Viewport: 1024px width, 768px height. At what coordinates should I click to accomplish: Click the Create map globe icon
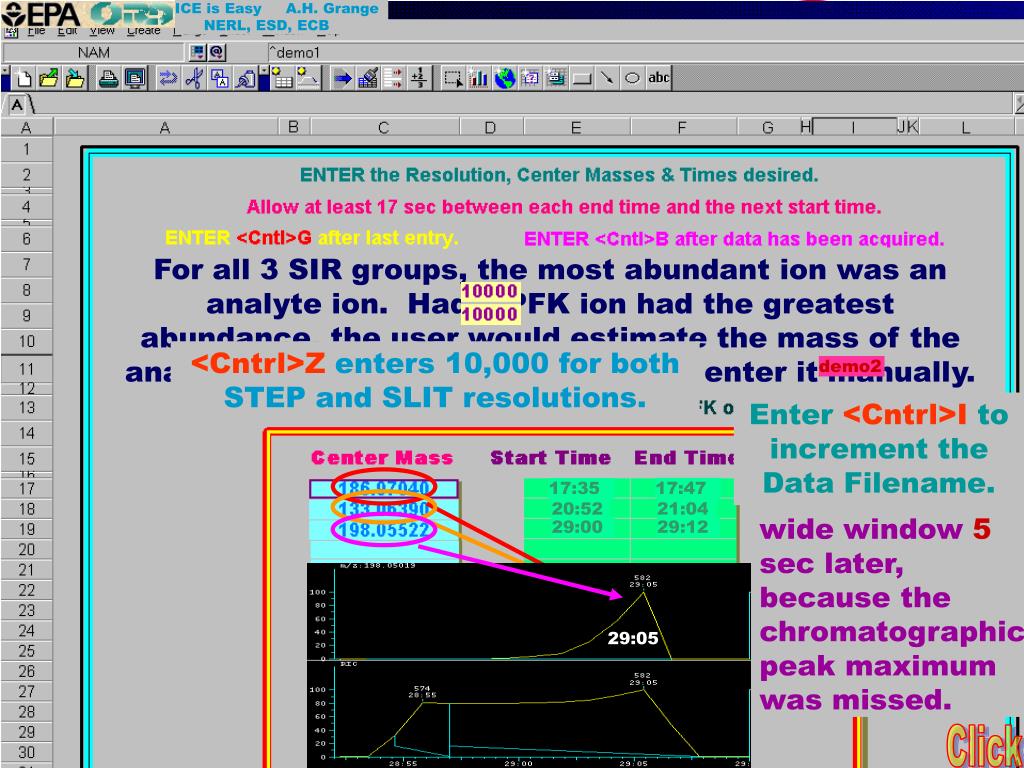(x=504, y=79)
